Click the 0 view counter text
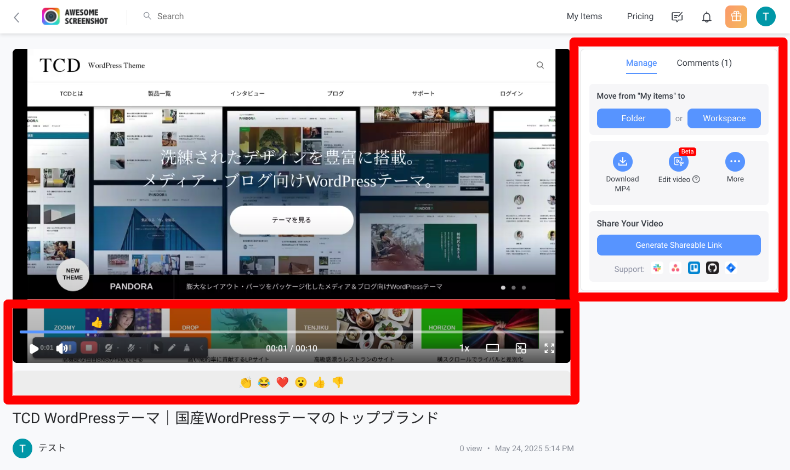This screenshot has width=790, height=470. pyautogui.click(x=471, y=448)
